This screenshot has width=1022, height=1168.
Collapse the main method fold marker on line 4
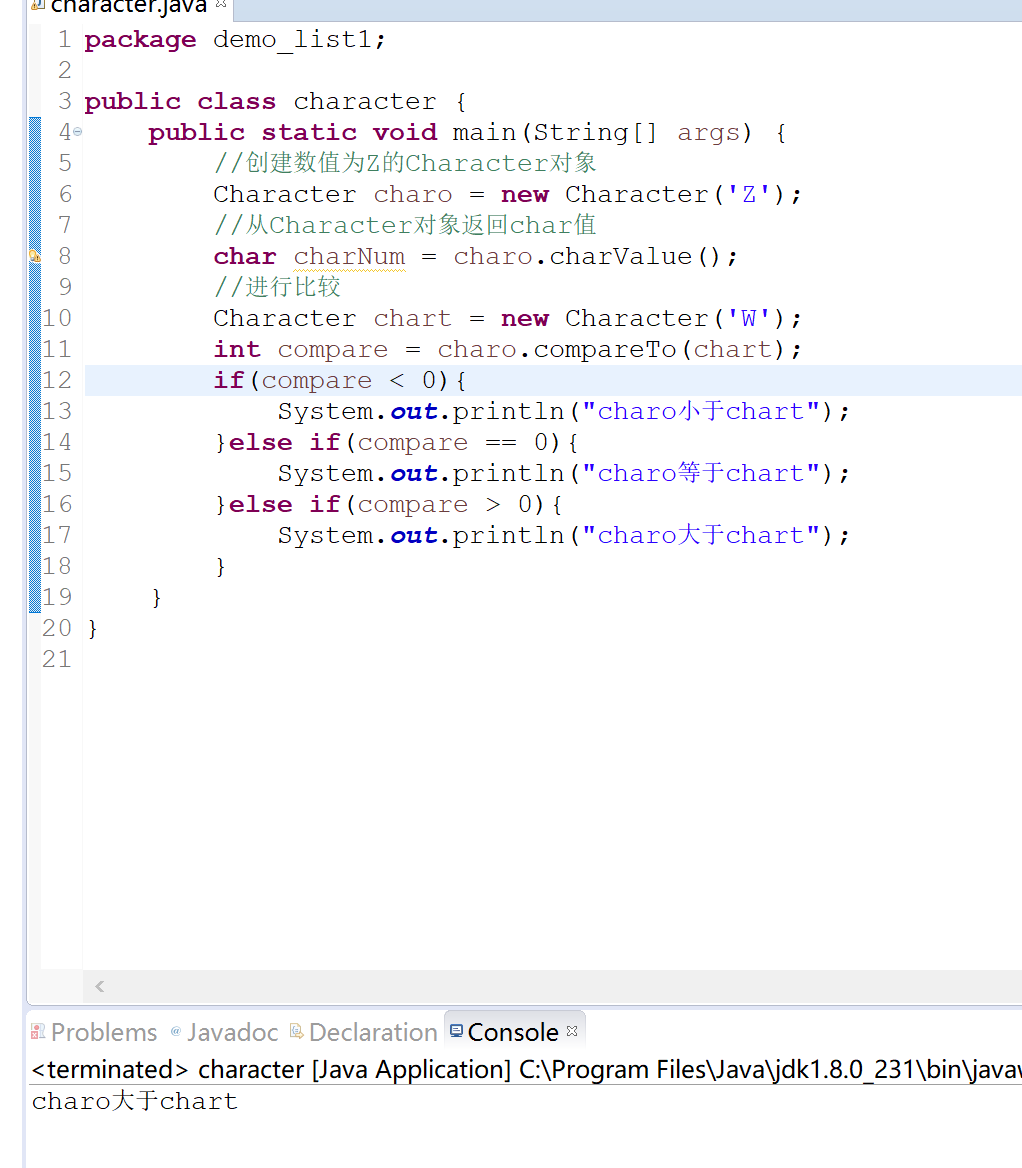coord(77,132)
